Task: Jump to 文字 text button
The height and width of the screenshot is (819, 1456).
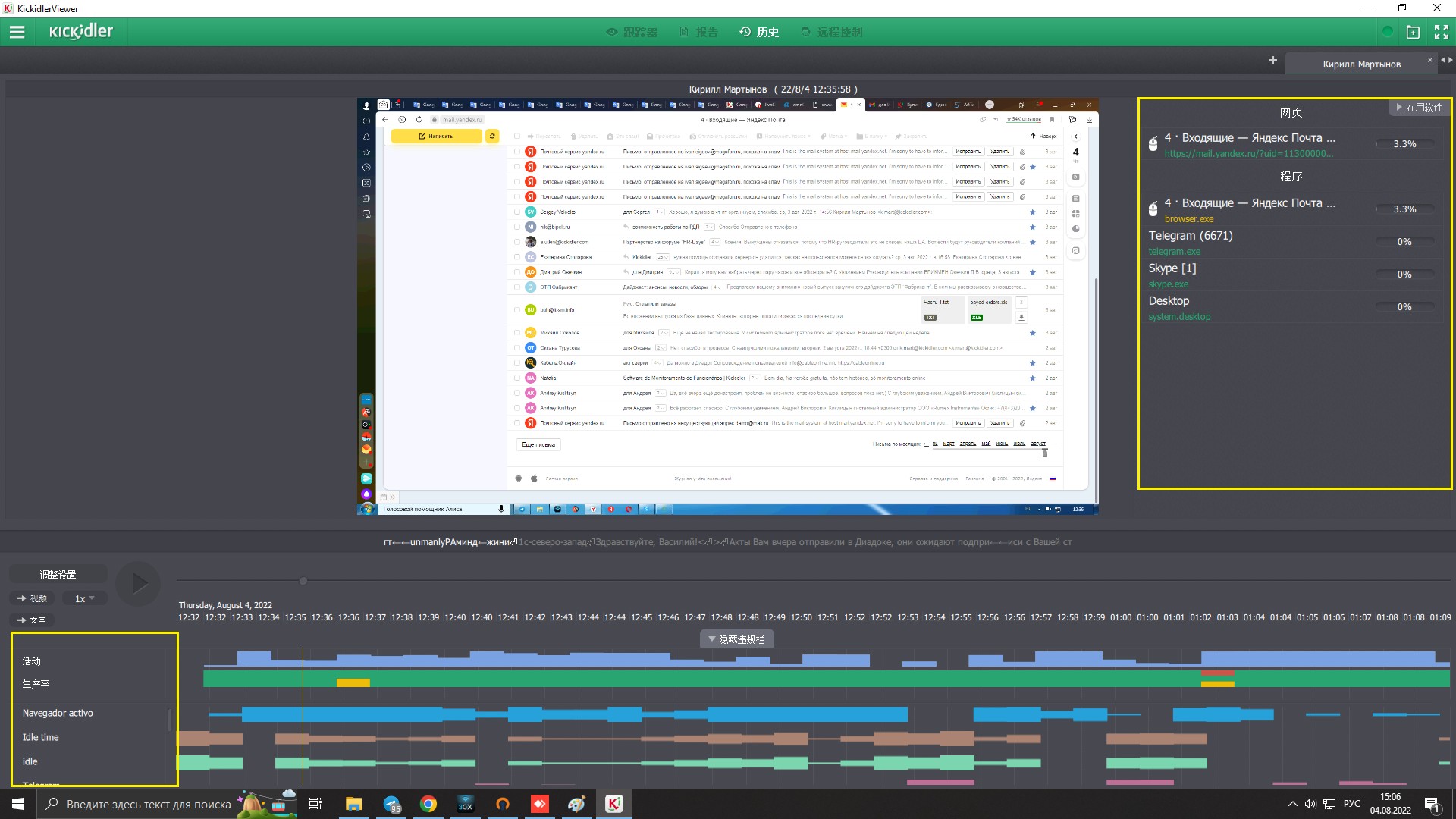Action: point(32,620)
